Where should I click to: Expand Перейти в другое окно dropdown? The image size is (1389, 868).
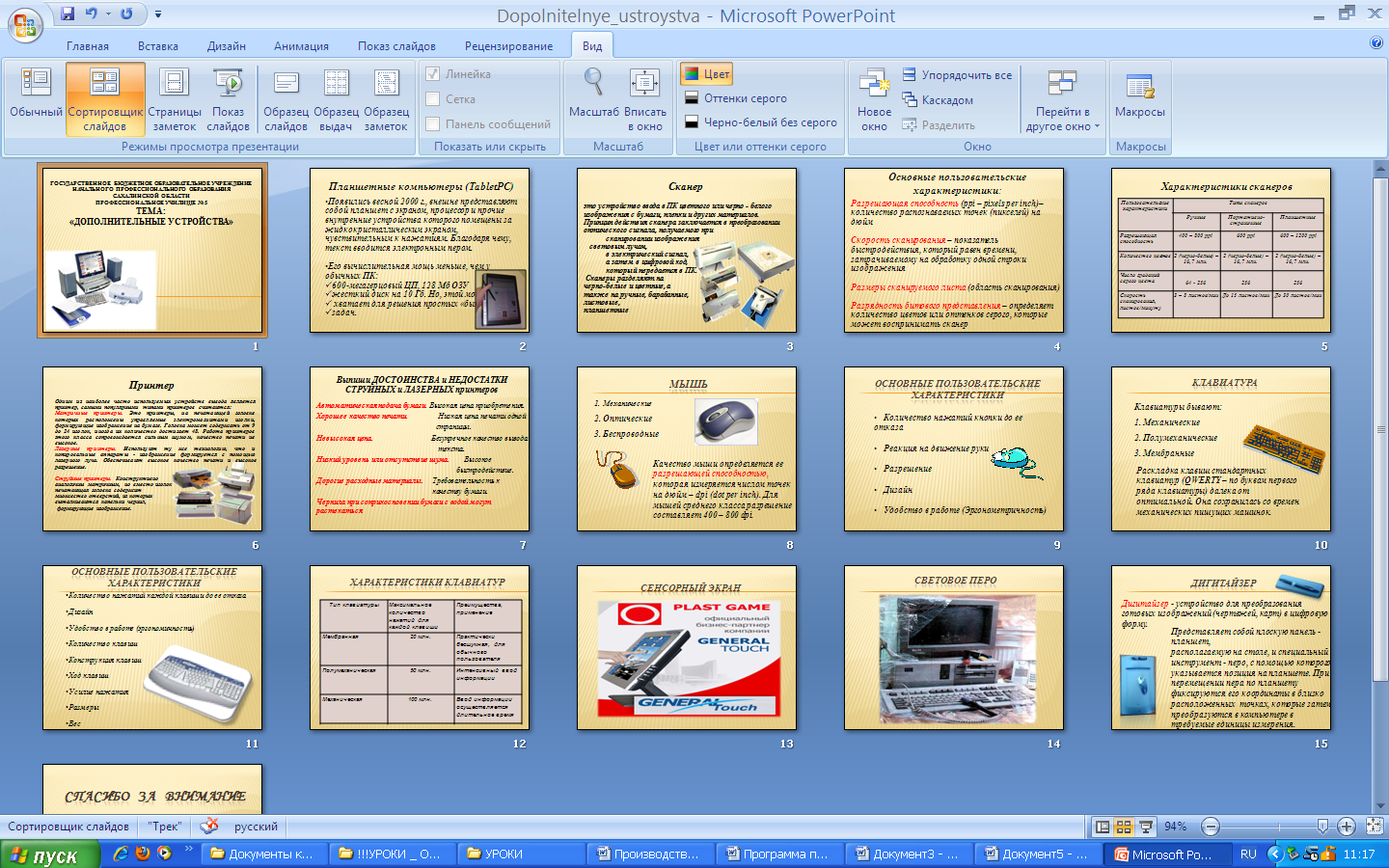coord(1062,98)
